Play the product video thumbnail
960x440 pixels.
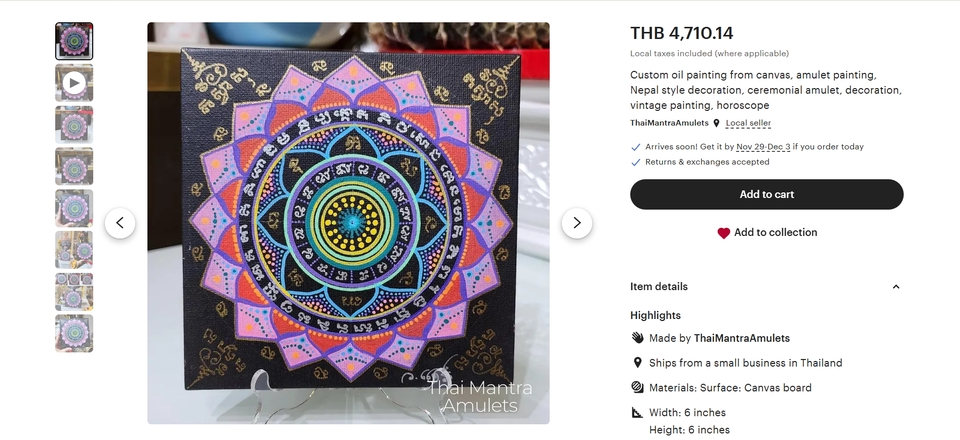[74, 83]
